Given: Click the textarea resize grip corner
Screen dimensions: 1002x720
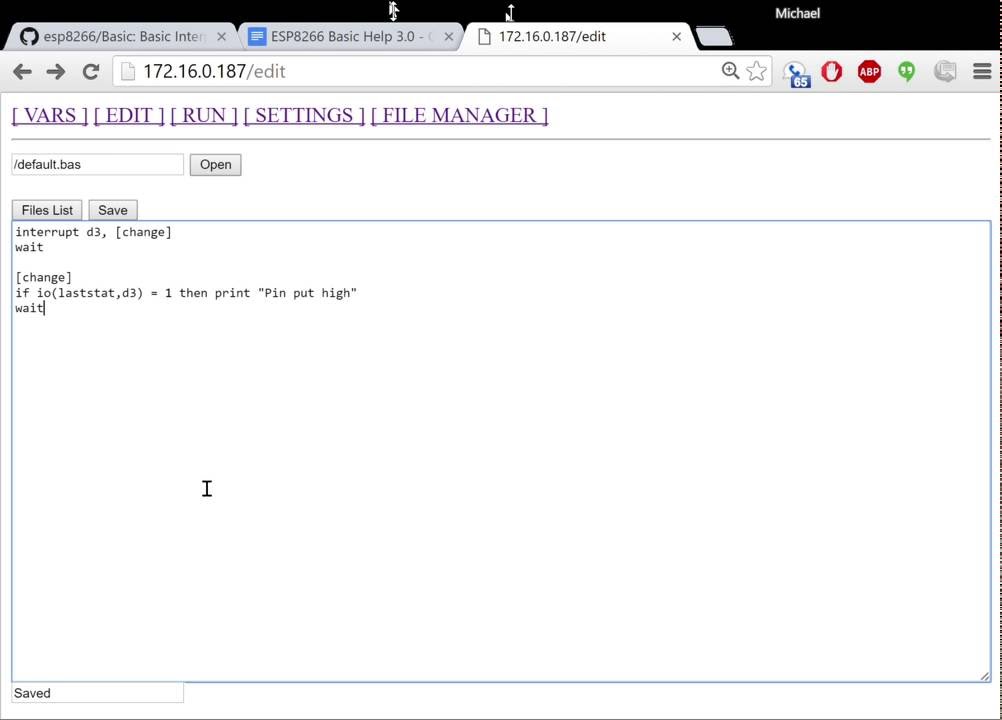Looking at the screenshot, I should (984, 676).
